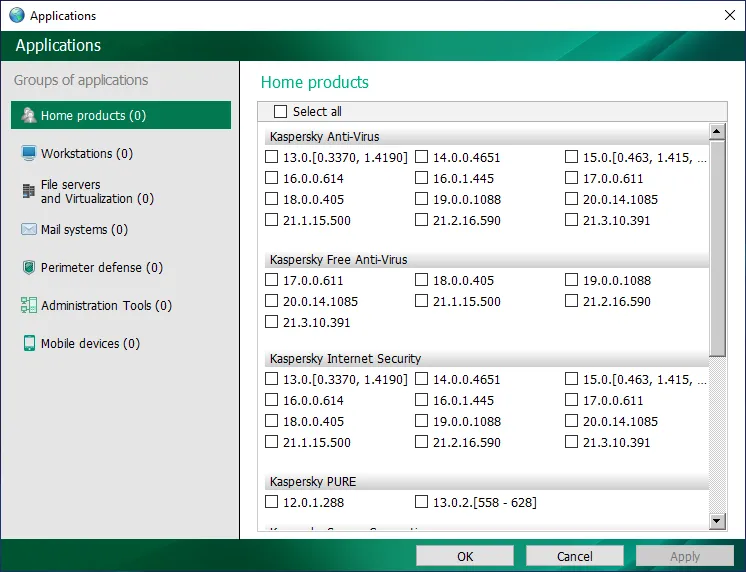746x572 pixels.
Task: Tick Kaspersky Internet Security 16.0.0.614
Action: (x=271, y=400)
